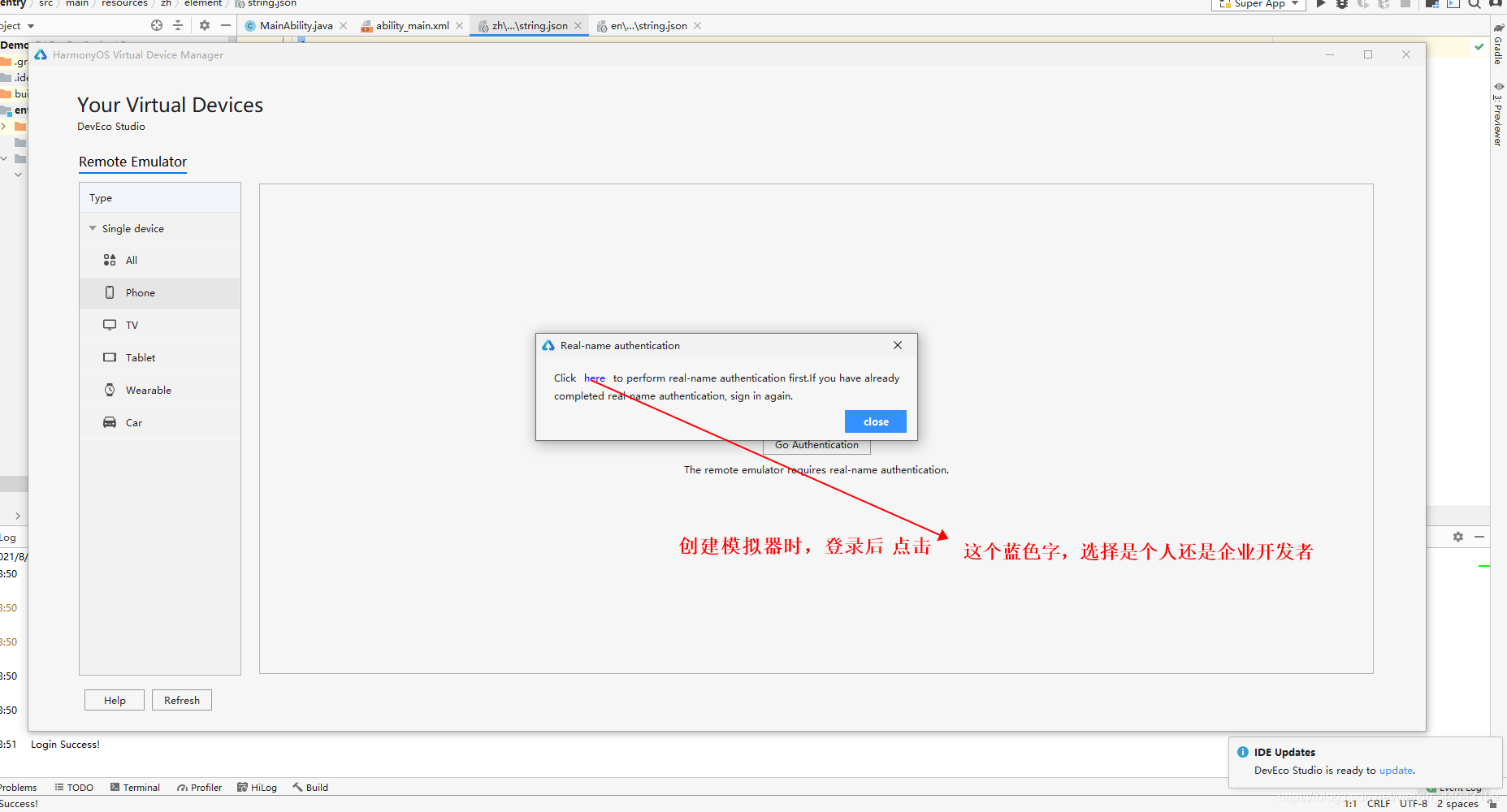Switch to the zh string.json tab
This screenshot has width=1507, height=812.
click(x=530, y=26)
